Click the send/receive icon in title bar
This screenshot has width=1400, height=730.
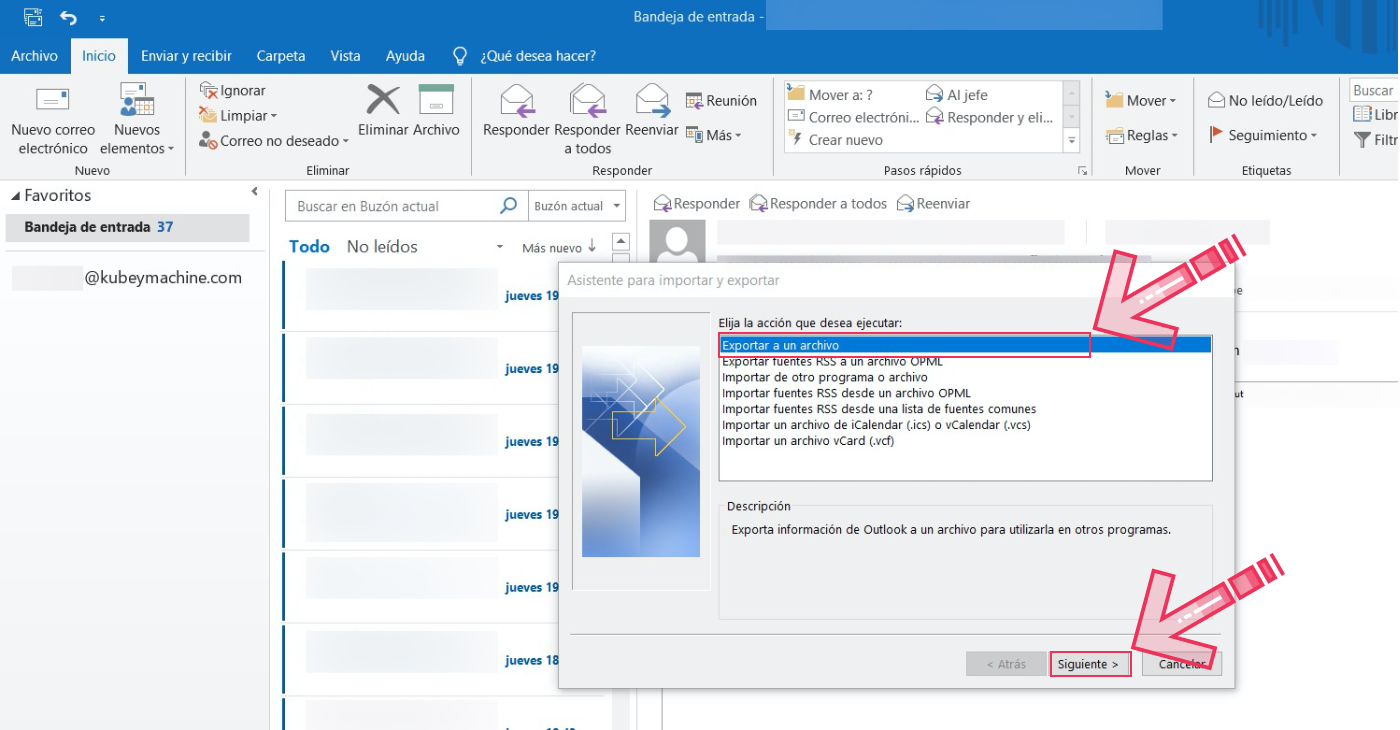click(33, 17)
